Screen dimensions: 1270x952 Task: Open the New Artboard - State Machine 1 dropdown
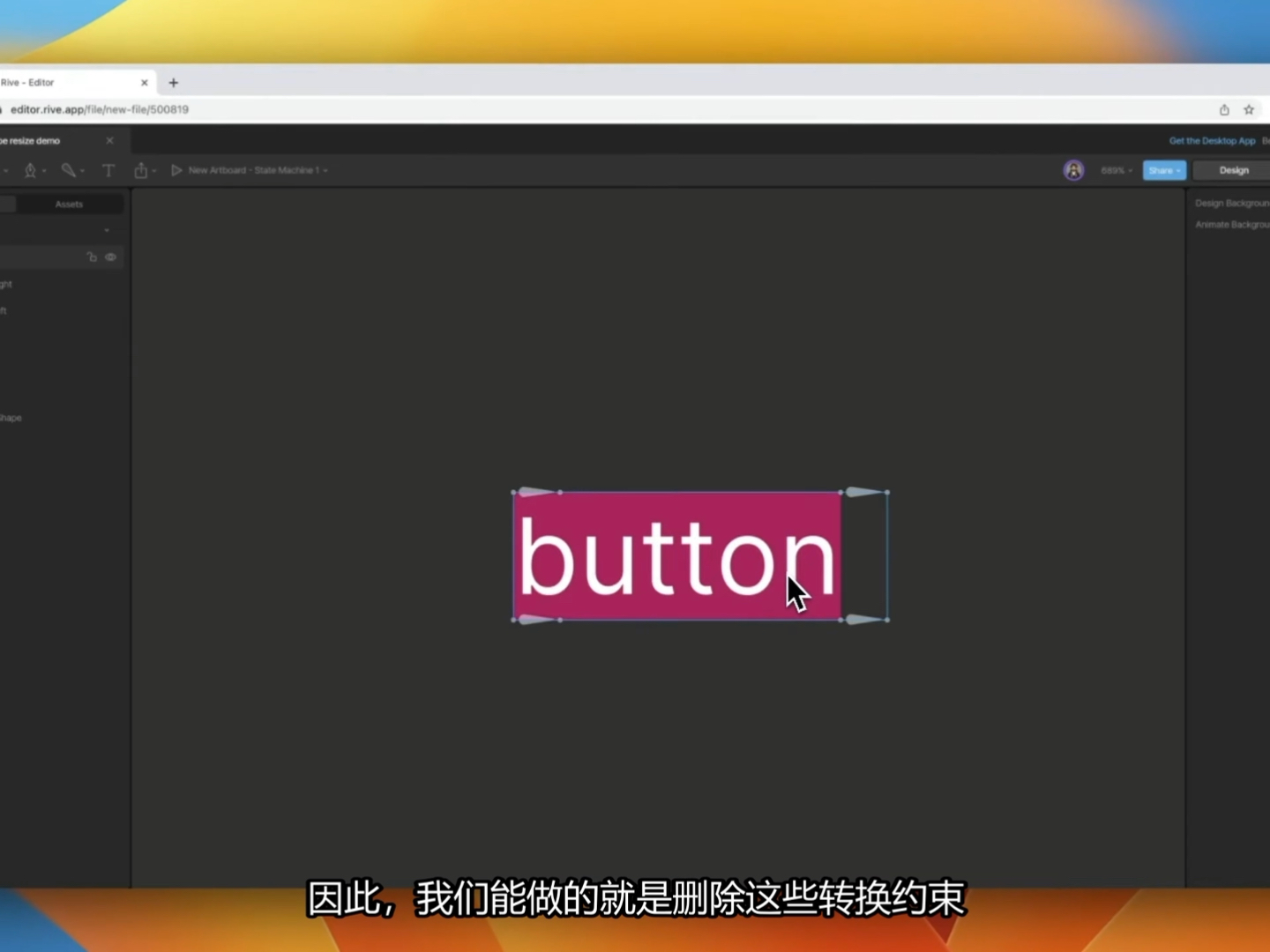pos(258,170)
